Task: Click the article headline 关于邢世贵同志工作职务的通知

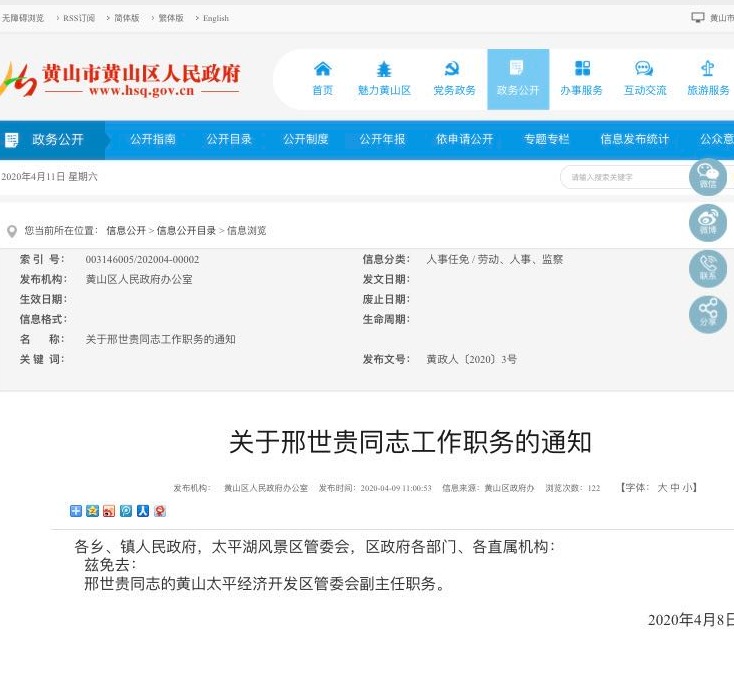Action: coord(410,442)
